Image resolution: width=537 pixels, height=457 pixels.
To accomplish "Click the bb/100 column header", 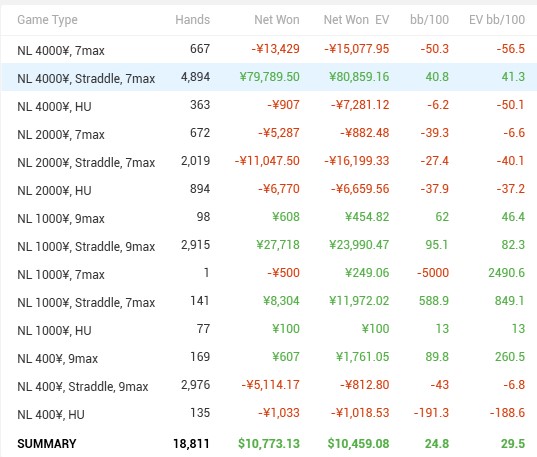I will pyautogui.click(x=429, y=20).
